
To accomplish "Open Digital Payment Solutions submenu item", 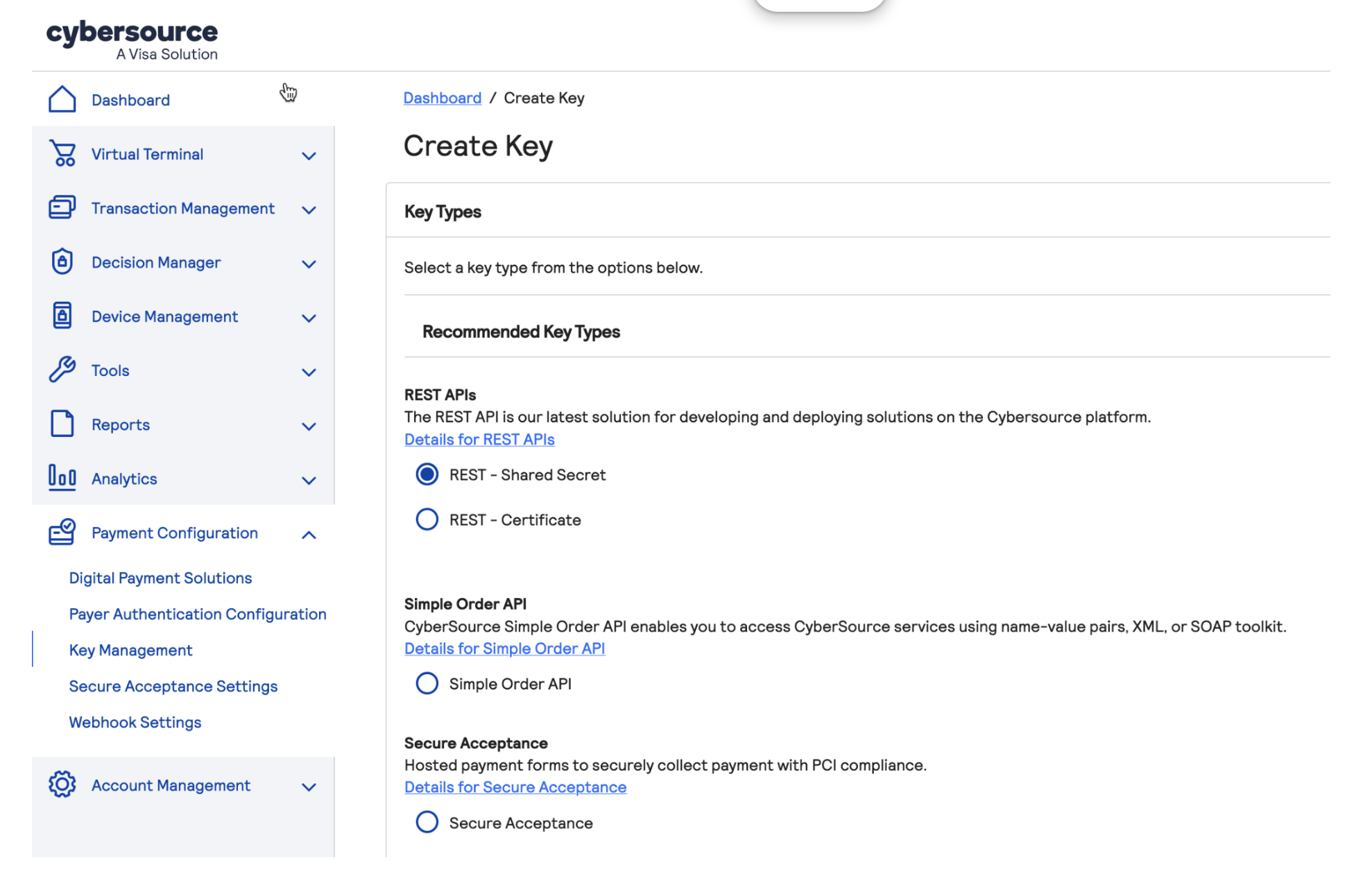I will click(x=160, y=578).
